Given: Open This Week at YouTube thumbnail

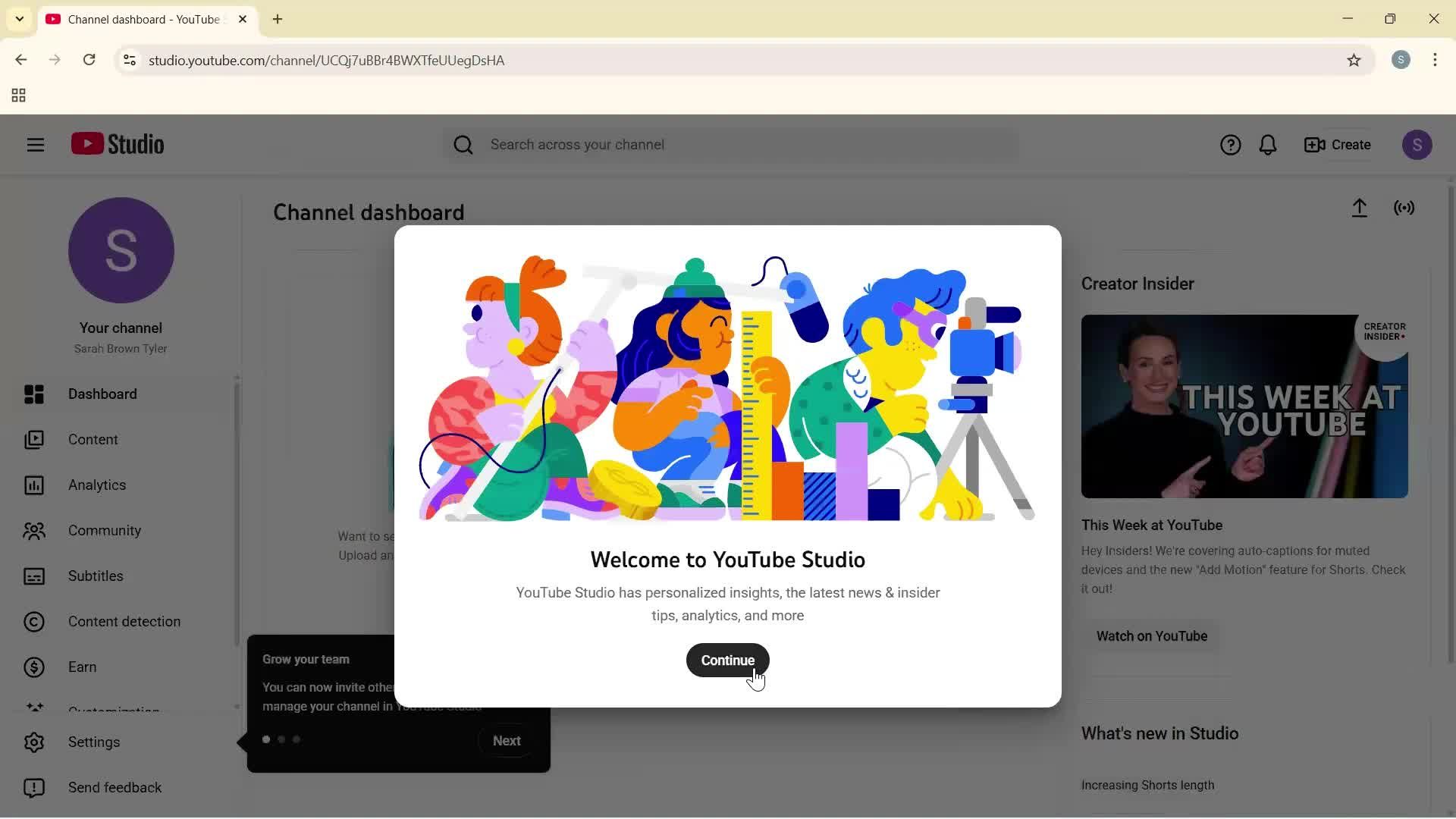Looking at the screenshot, I should point(1244,406).
